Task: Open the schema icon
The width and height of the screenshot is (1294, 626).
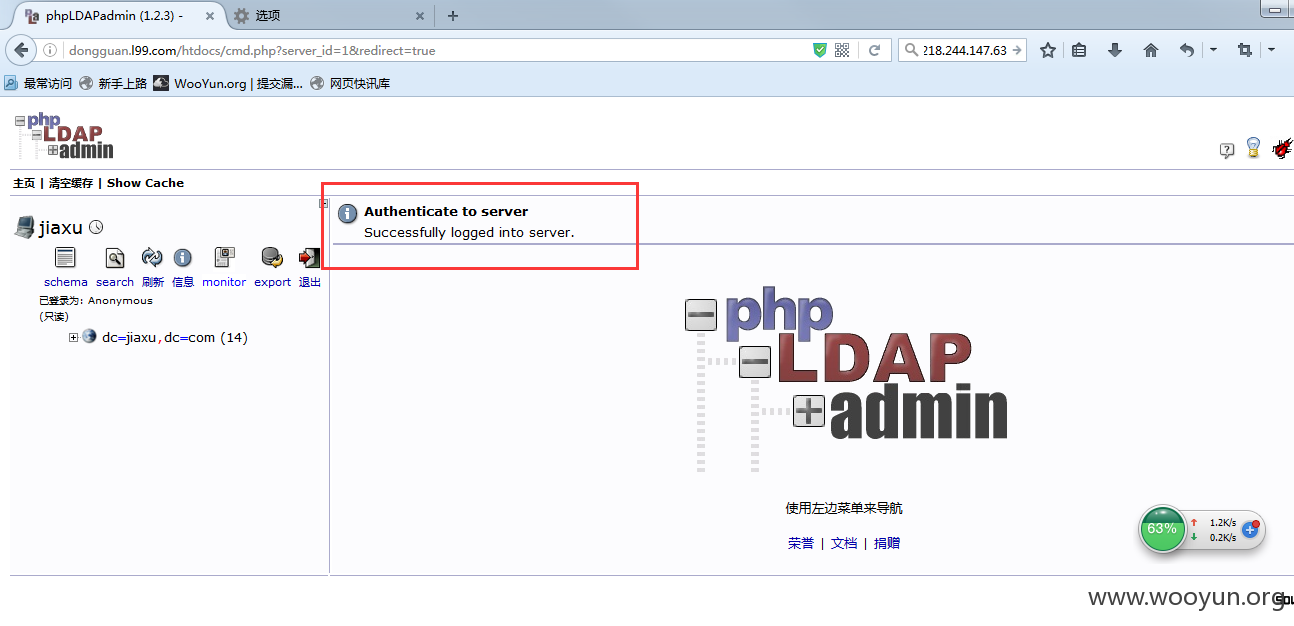Action: click(65, 258)
